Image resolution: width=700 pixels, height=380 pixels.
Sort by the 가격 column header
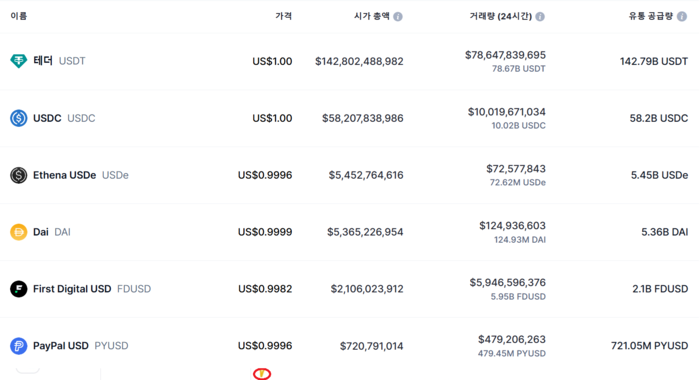pos(283,16)
